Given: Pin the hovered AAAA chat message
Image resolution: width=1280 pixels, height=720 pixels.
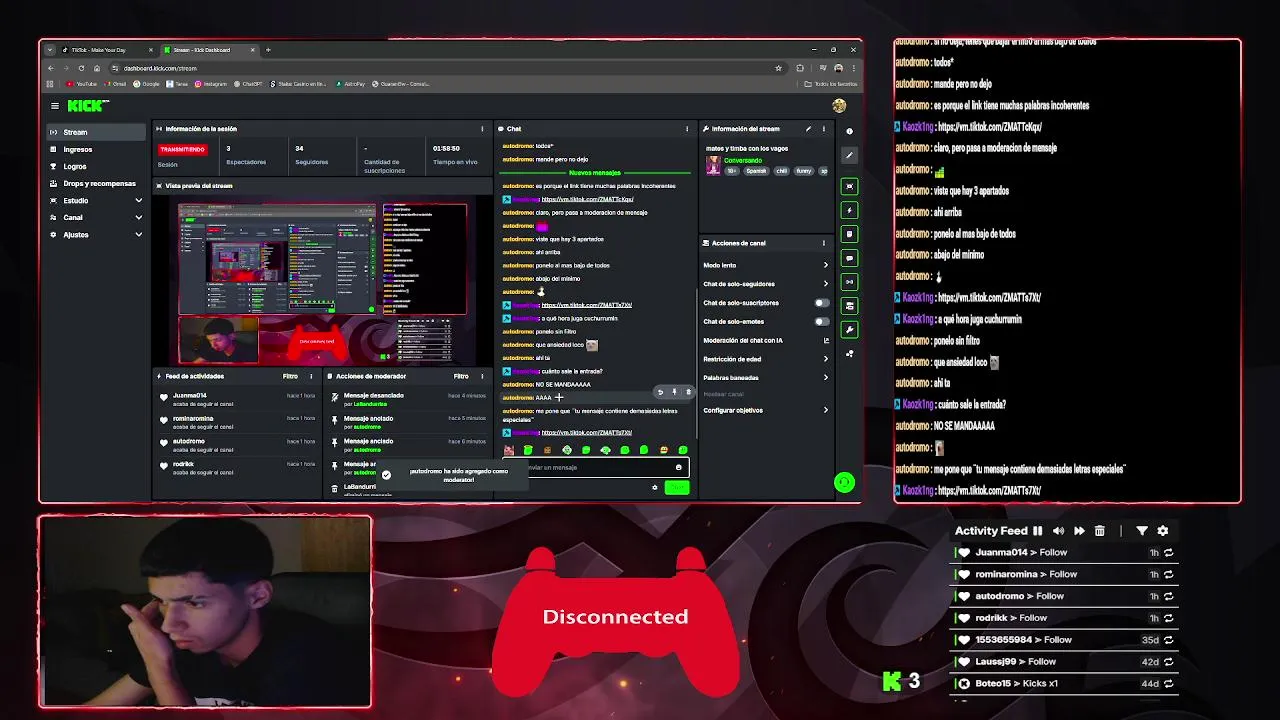Looking at the screenshot, I should (674, 392).
